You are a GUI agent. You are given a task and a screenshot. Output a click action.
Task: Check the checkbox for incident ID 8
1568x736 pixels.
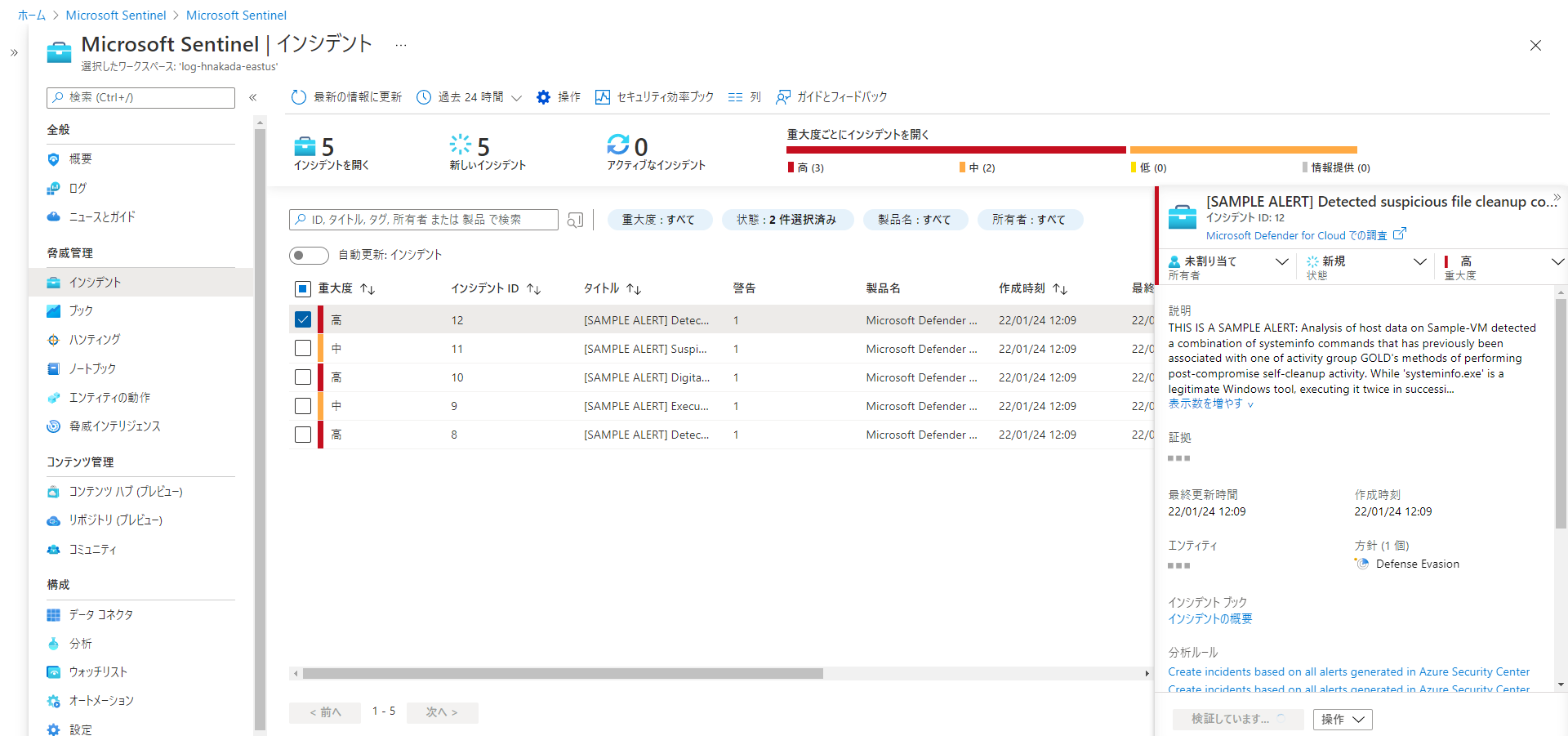[303, 434]
